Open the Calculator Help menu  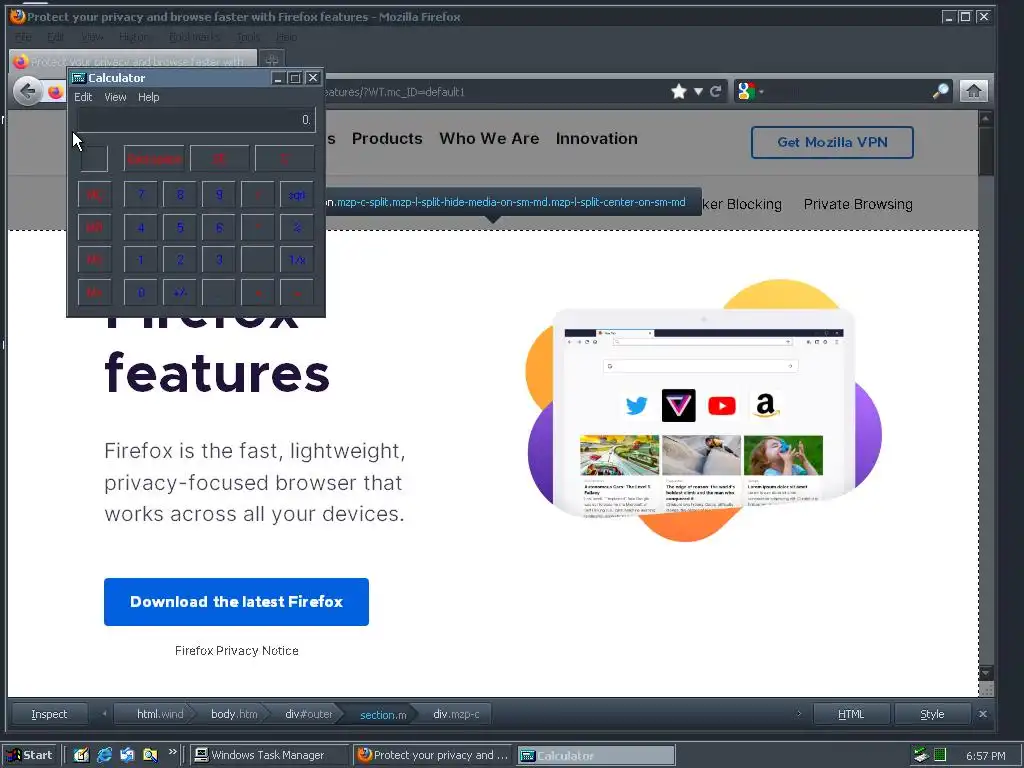click(148, 97)
